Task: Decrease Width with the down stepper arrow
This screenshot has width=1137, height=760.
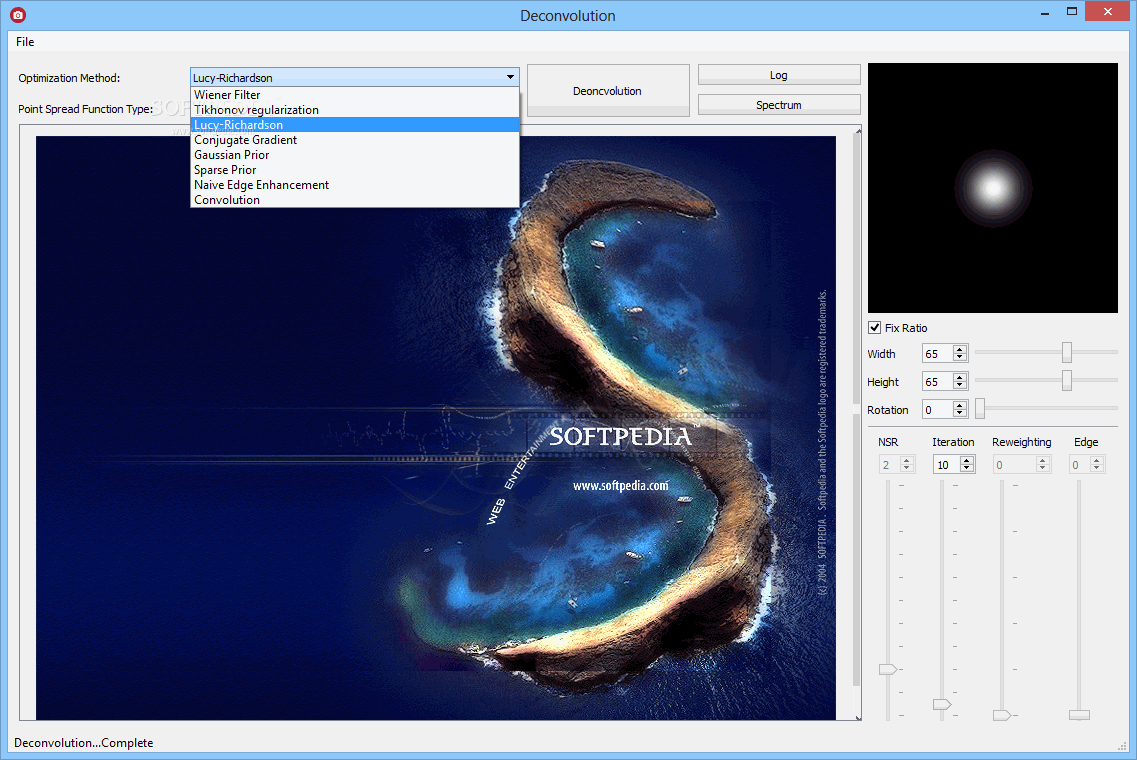Action: click(960, 358)
